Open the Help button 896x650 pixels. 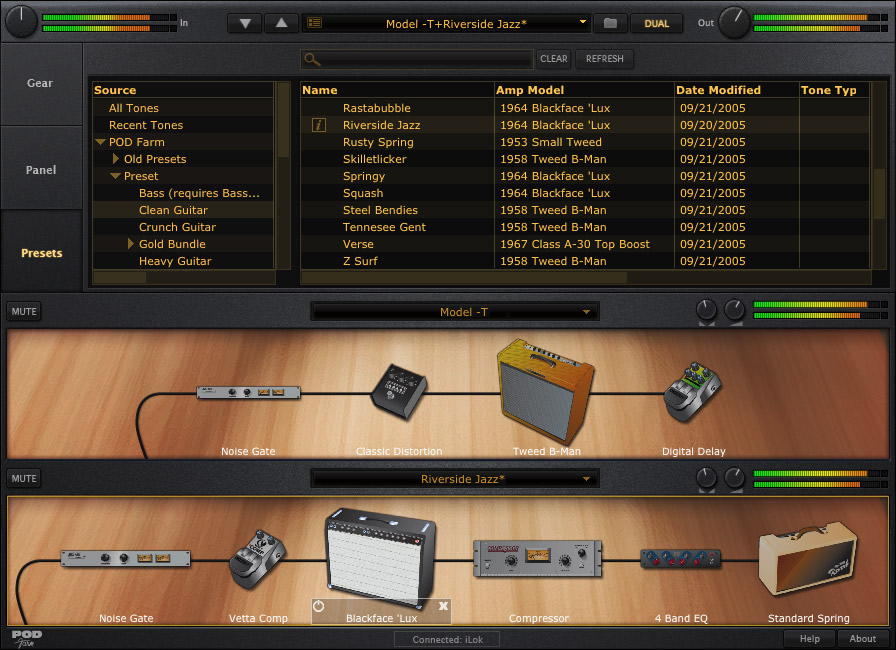[809, 639]
